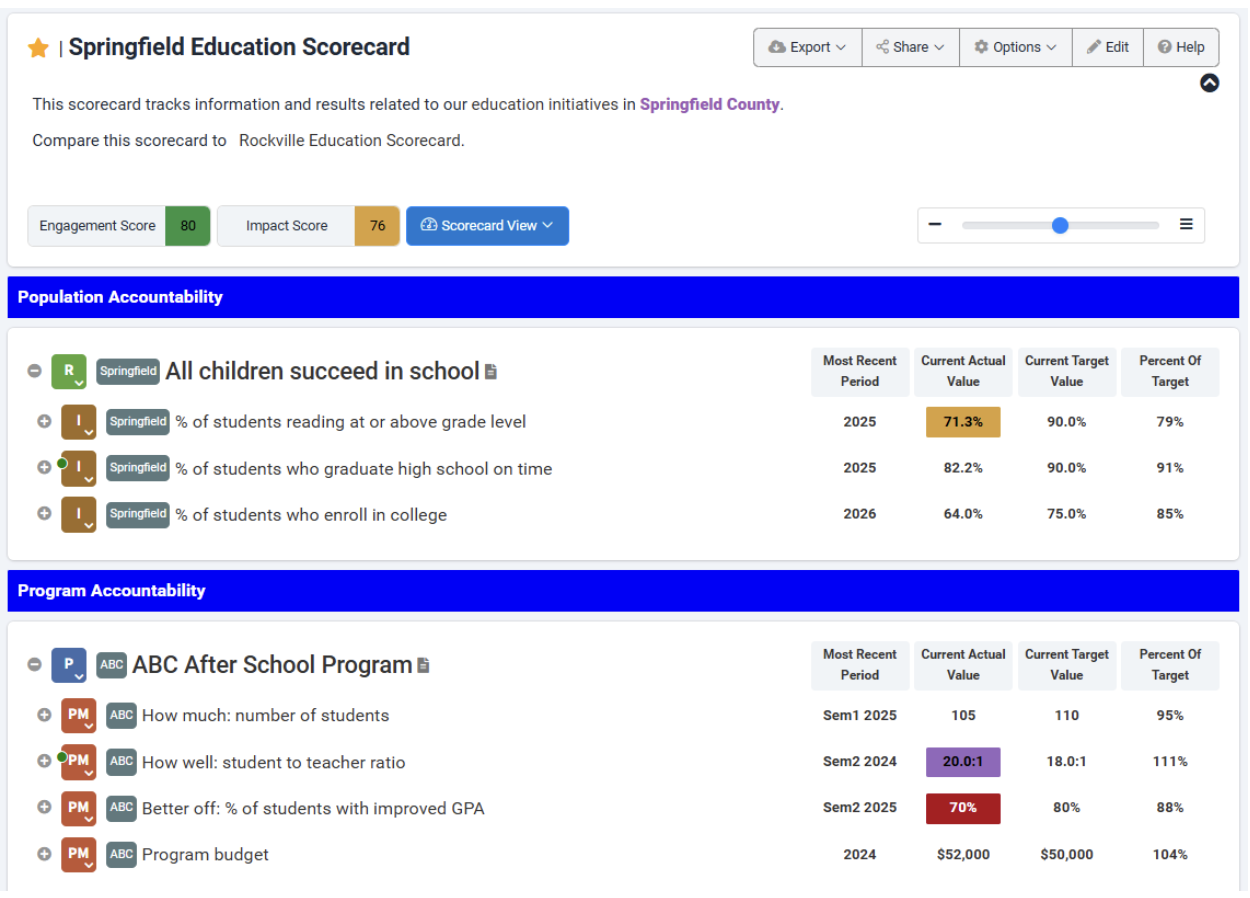Expand the How much: number of students row
This screenshot has height=898, width=1250.
44,715
